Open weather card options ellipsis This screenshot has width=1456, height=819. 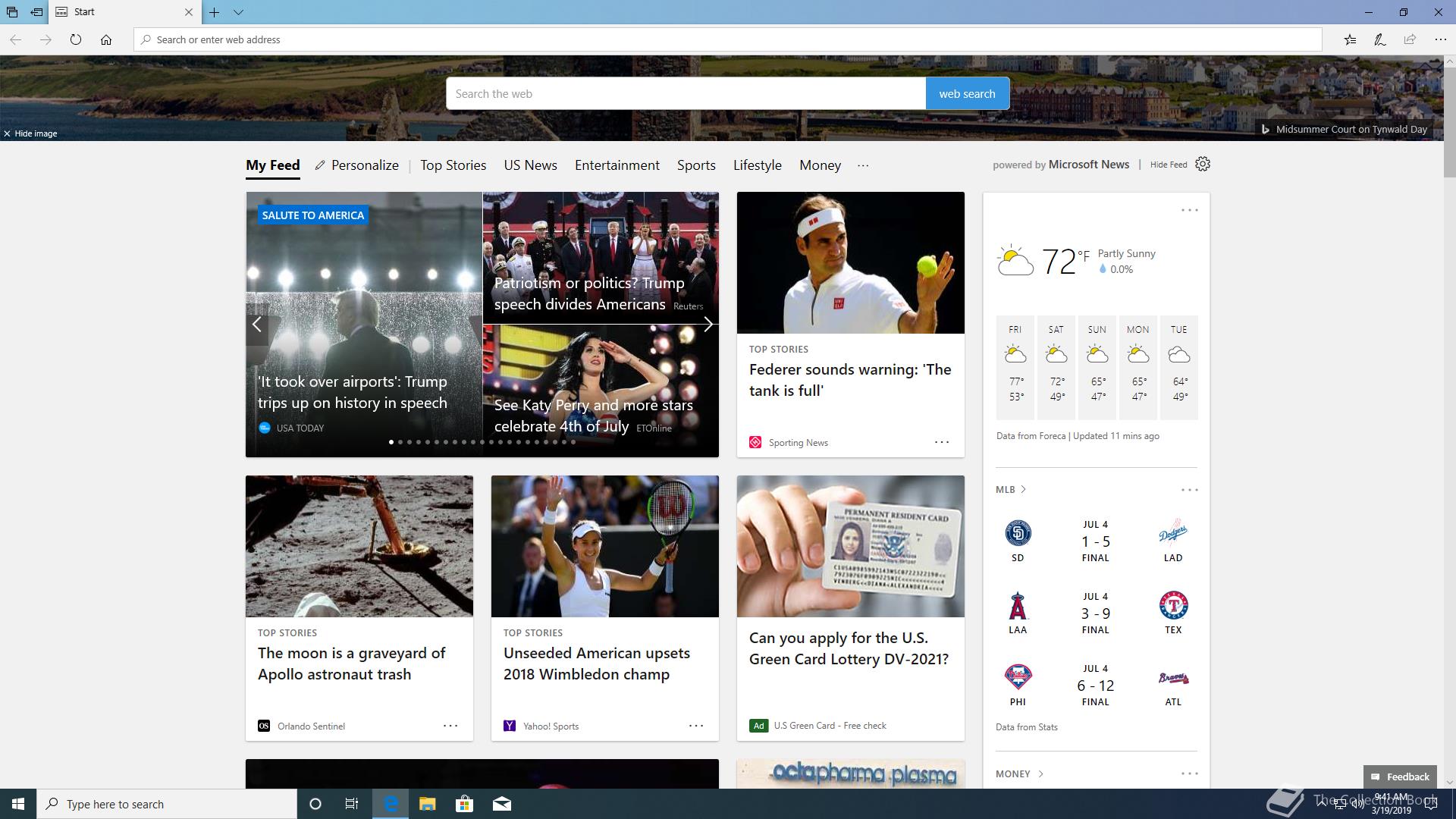tap(1190, 210)
